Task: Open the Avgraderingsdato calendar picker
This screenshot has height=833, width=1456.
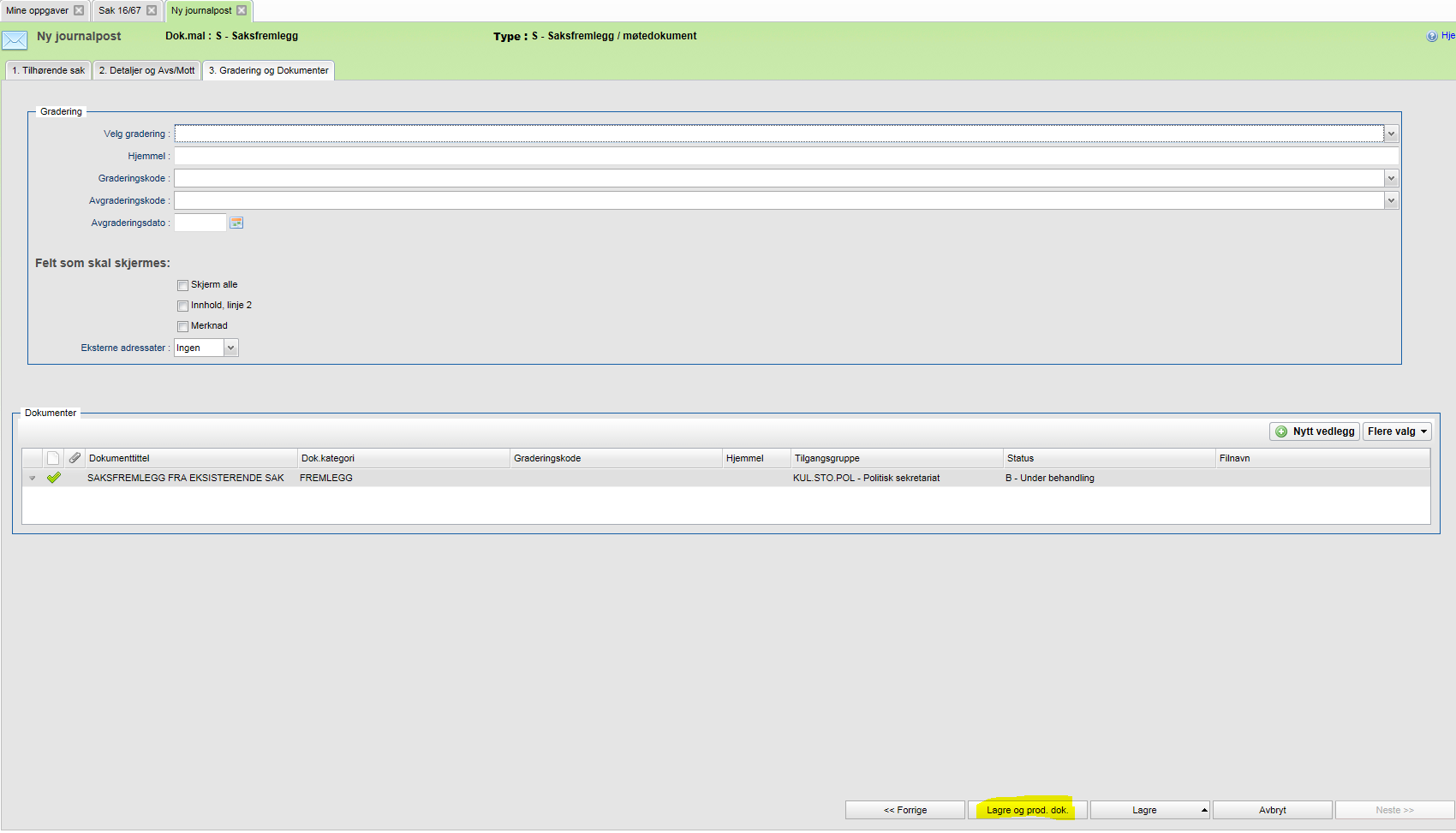Action: click(x=236, y=223)
